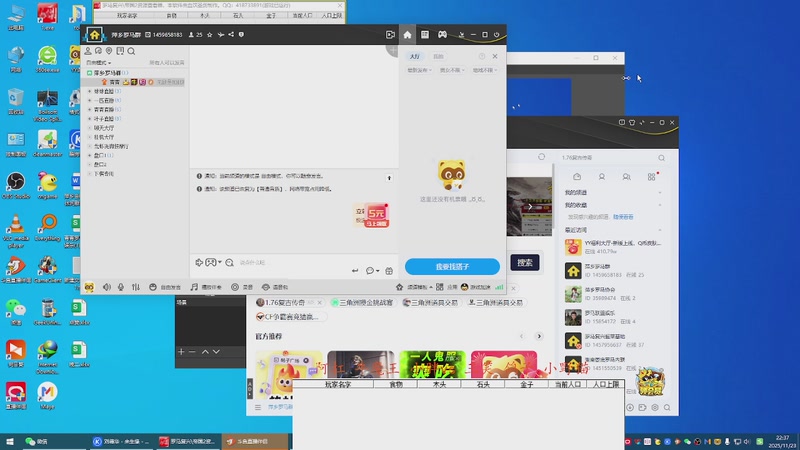Switch to the 我的 tab in side panel
This screenshot has height=450, width=800.
click(x=438, y=57)
